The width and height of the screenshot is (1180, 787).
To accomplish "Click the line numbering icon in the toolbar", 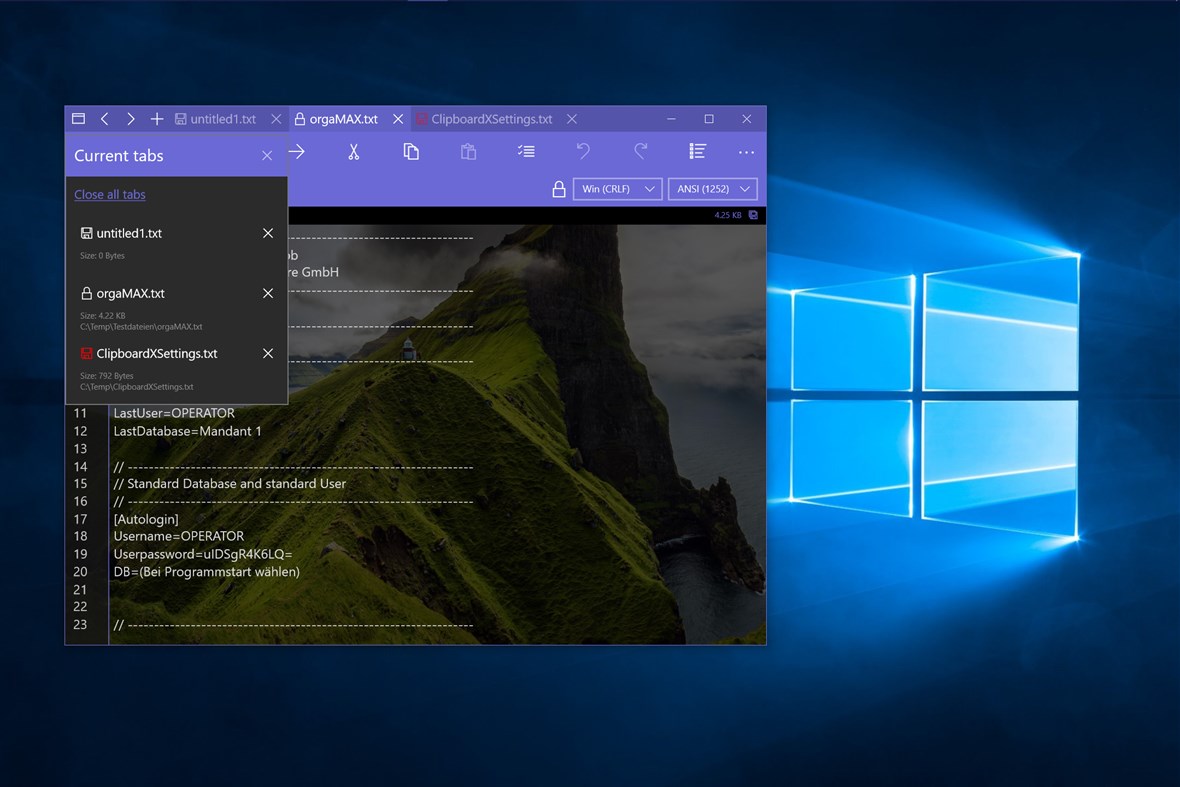I will click(697, 151).
